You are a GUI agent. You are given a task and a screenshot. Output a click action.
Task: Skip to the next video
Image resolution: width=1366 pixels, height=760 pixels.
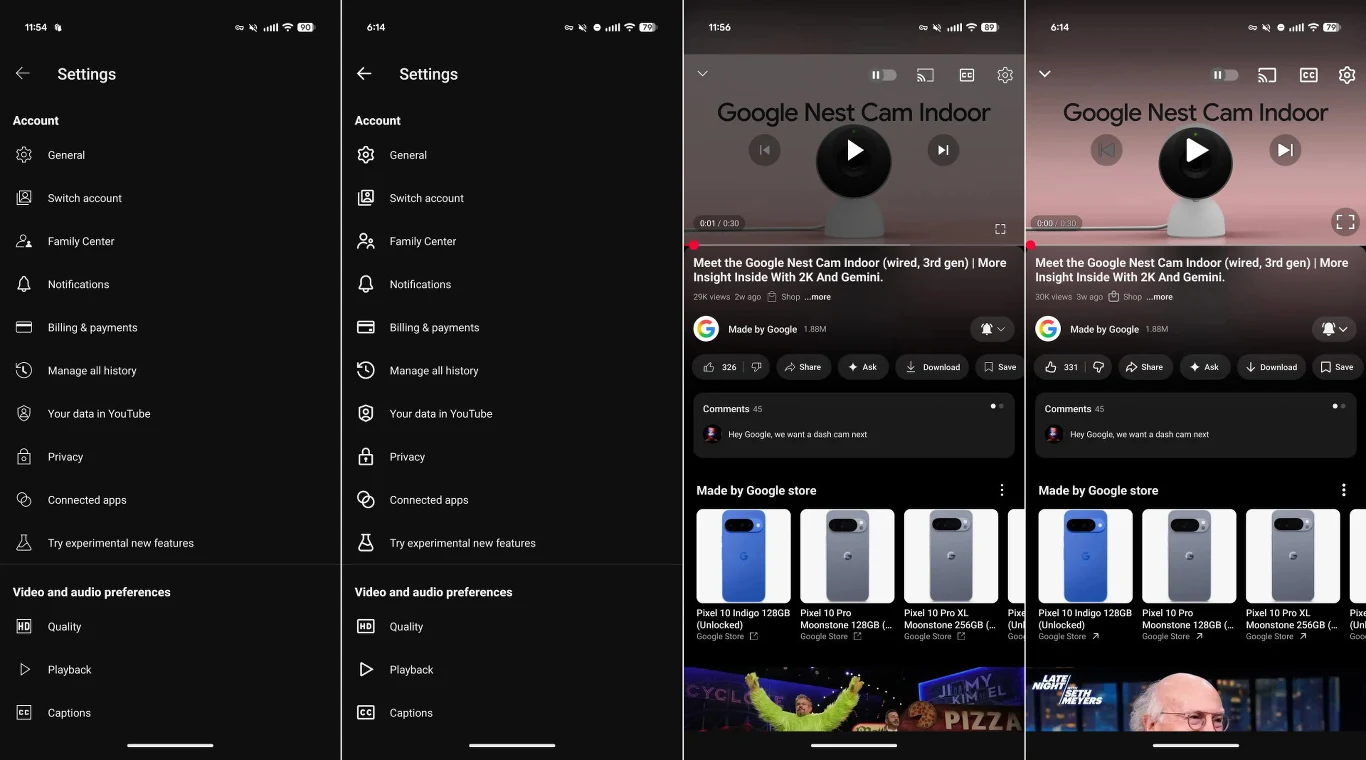(941, 149)
